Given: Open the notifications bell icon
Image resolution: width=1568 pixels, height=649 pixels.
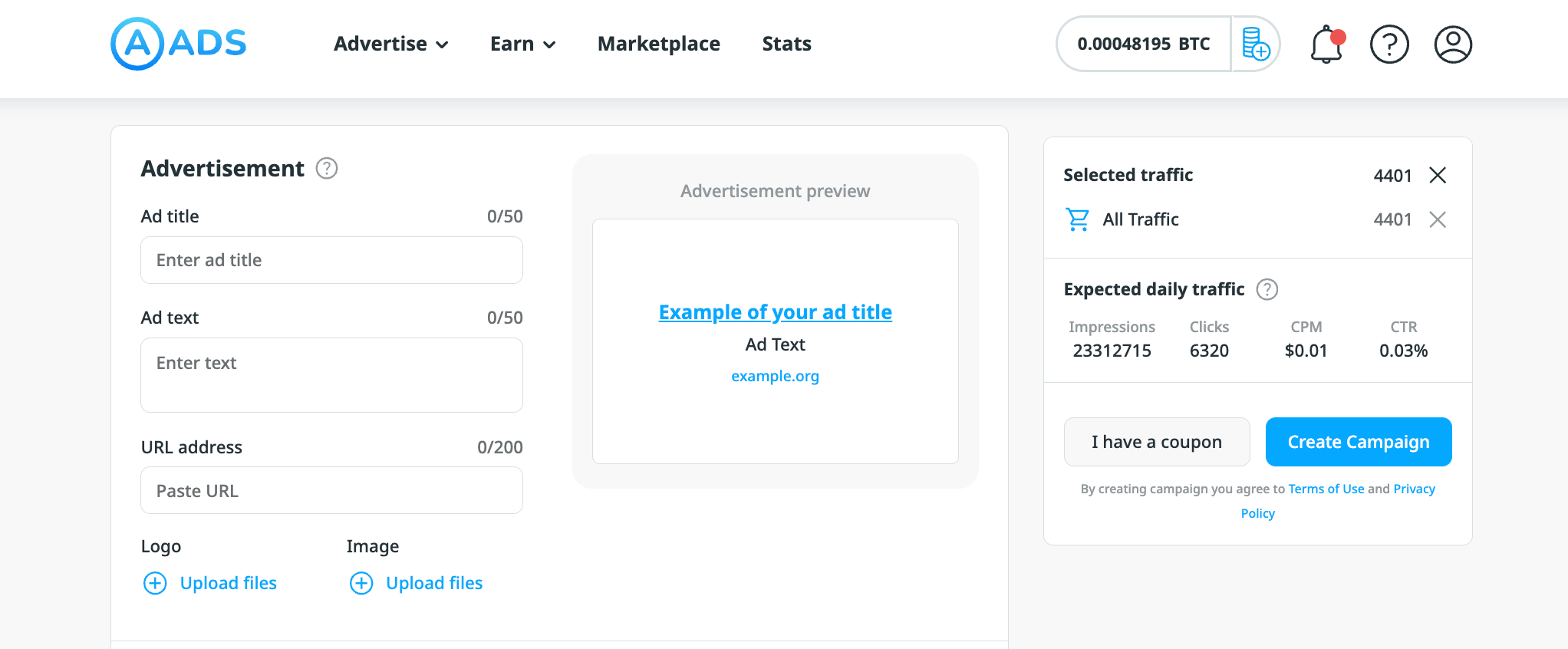Looking at the screenshot, I should (1327, 44).
